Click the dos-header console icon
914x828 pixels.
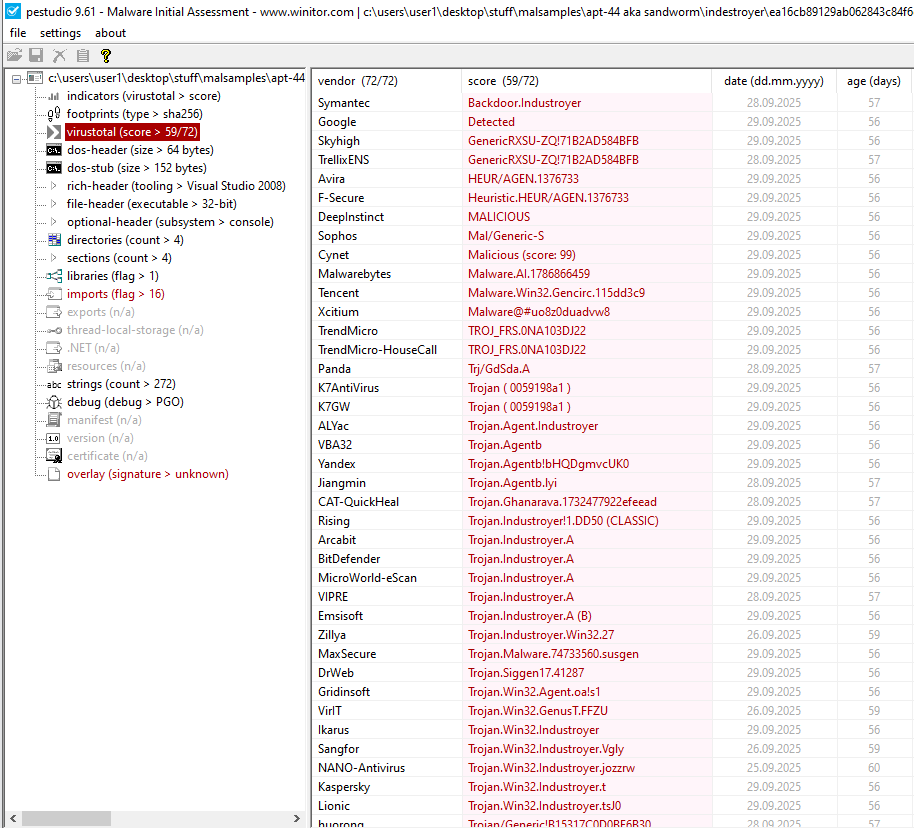click(54, 150)
